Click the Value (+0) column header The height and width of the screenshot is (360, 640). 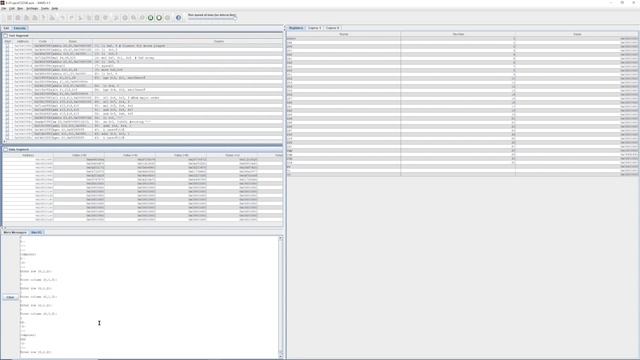(x=79, y=155)
